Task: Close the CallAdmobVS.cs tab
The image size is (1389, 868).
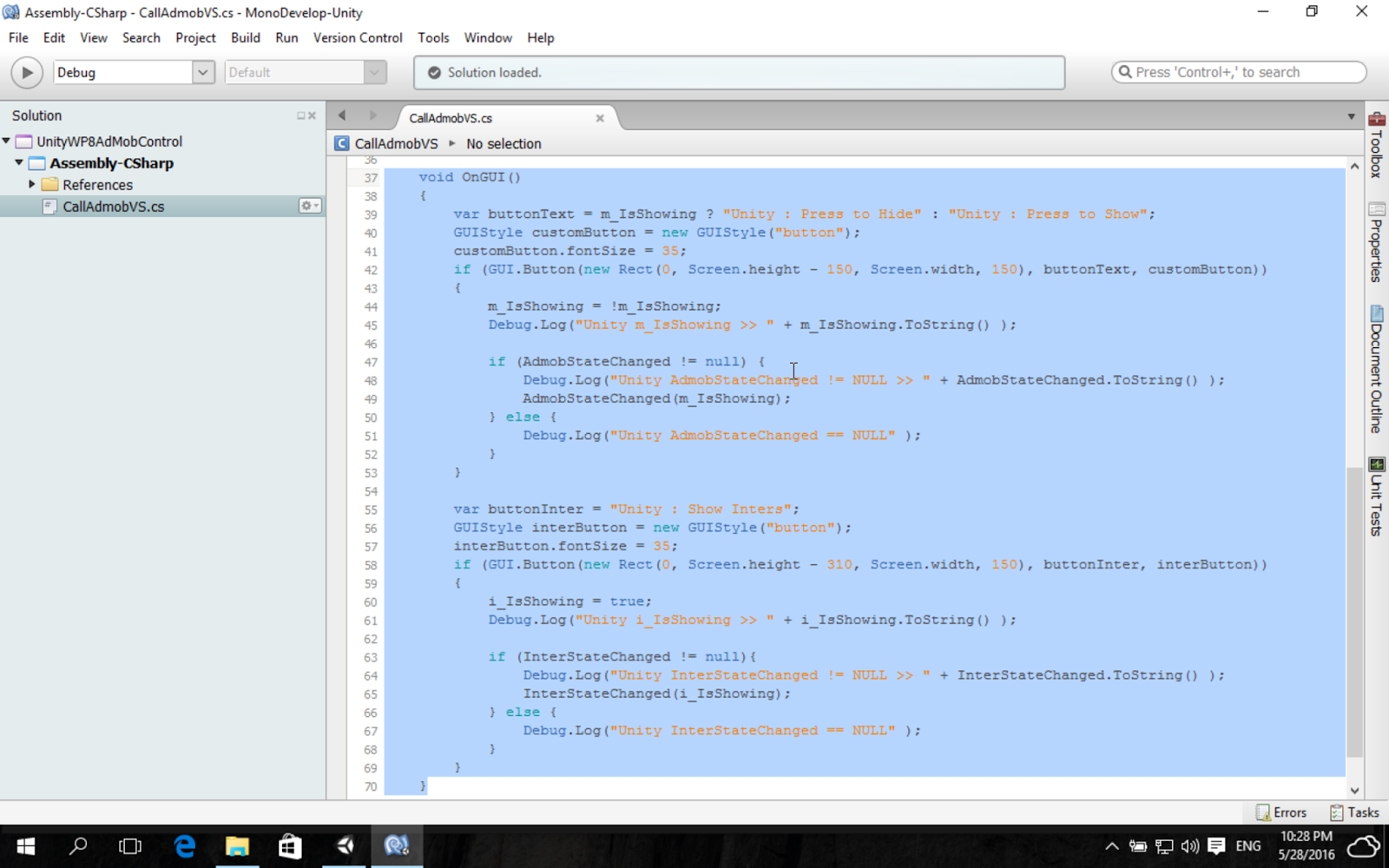Action: (x=599, y=118)
